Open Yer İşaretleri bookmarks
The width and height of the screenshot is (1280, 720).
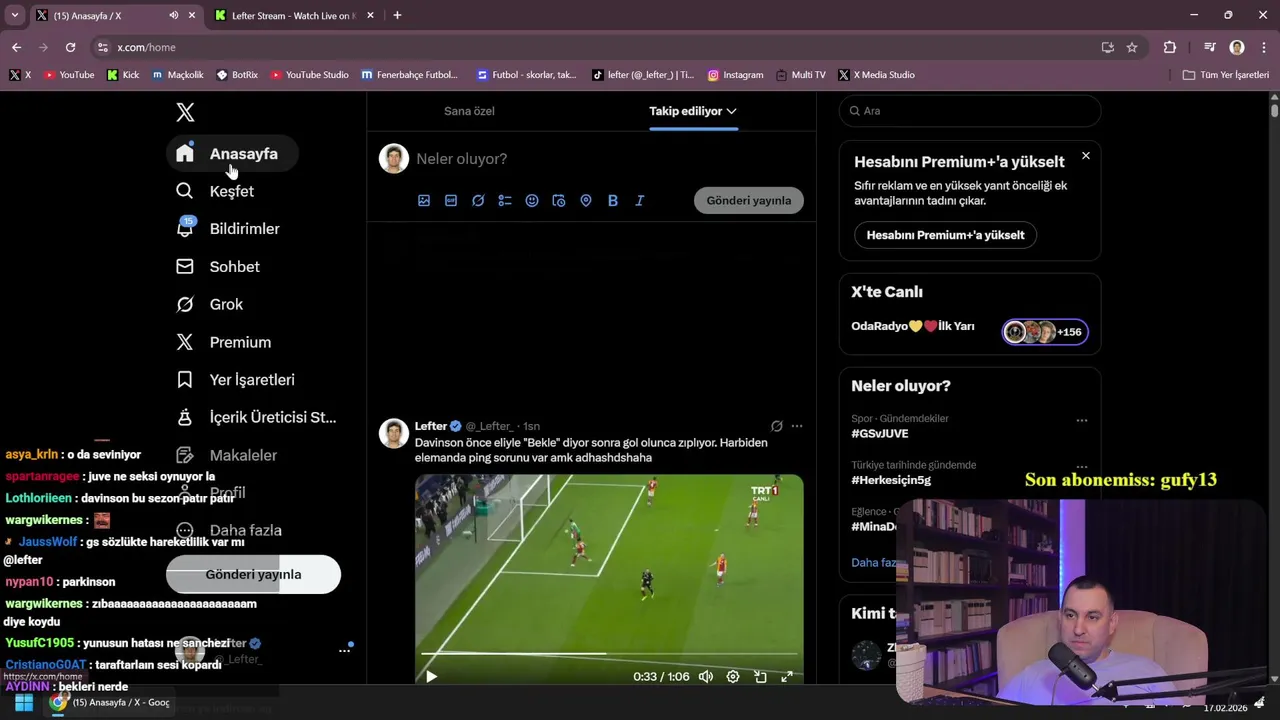(237, 380)
